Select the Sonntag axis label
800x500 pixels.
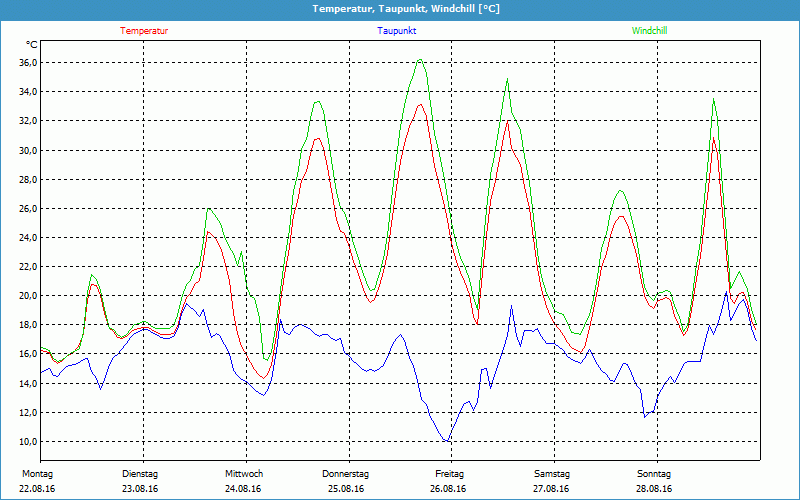pos(654,474)
